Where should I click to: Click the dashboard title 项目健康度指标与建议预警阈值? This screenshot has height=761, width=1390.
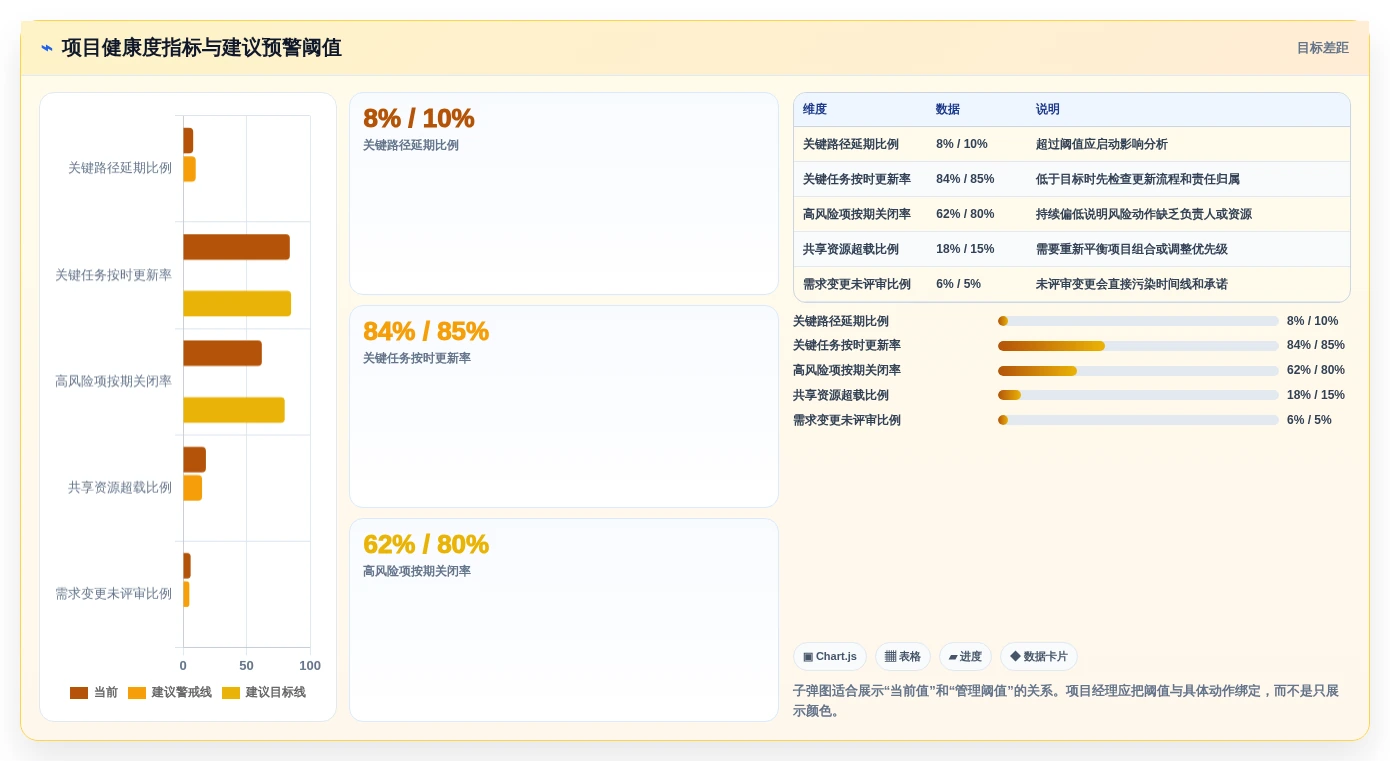pyautogui.click(x=202, y=48)
